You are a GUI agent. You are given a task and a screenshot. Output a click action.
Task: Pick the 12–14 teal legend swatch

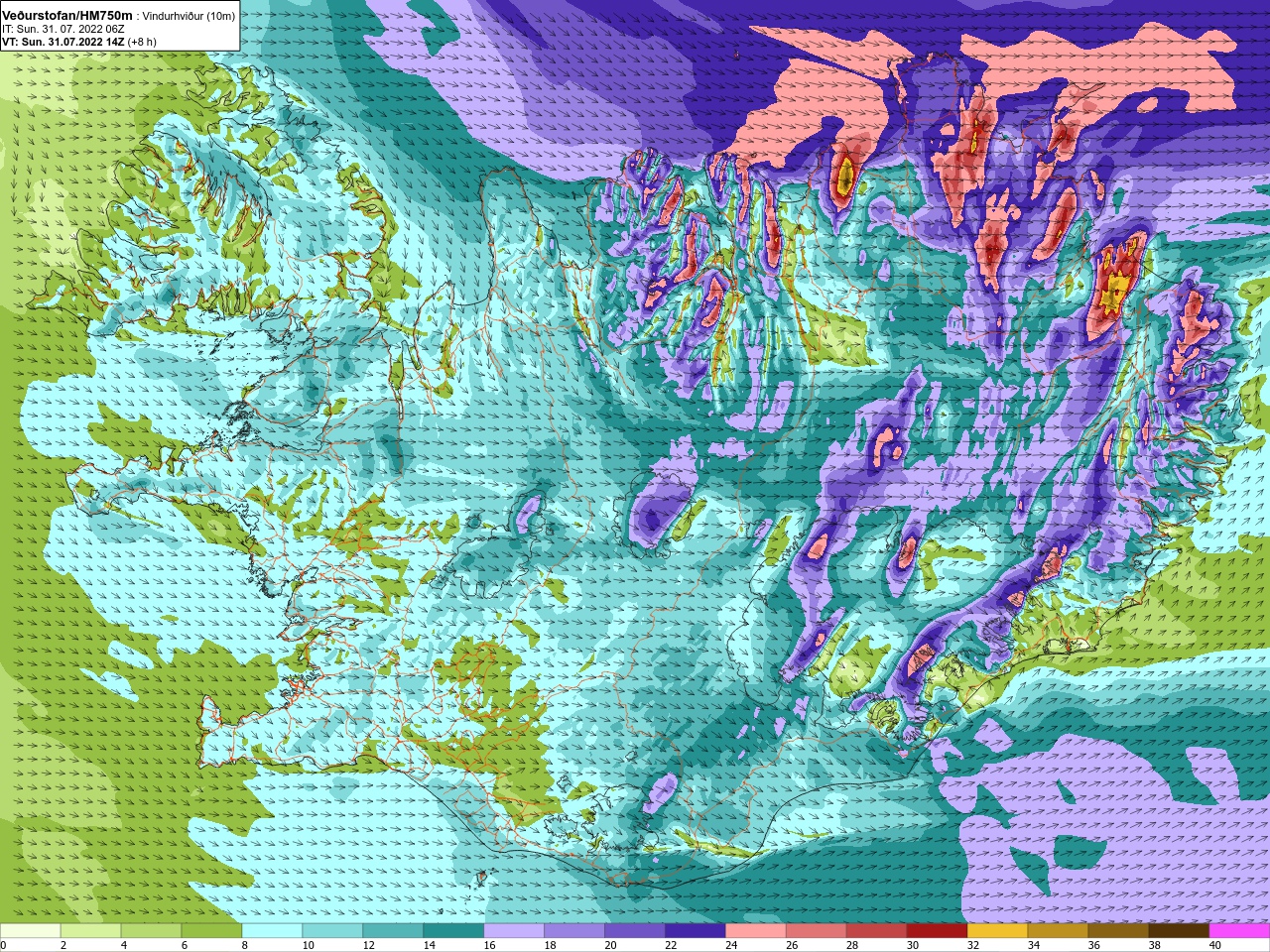(x=394, y=930)
